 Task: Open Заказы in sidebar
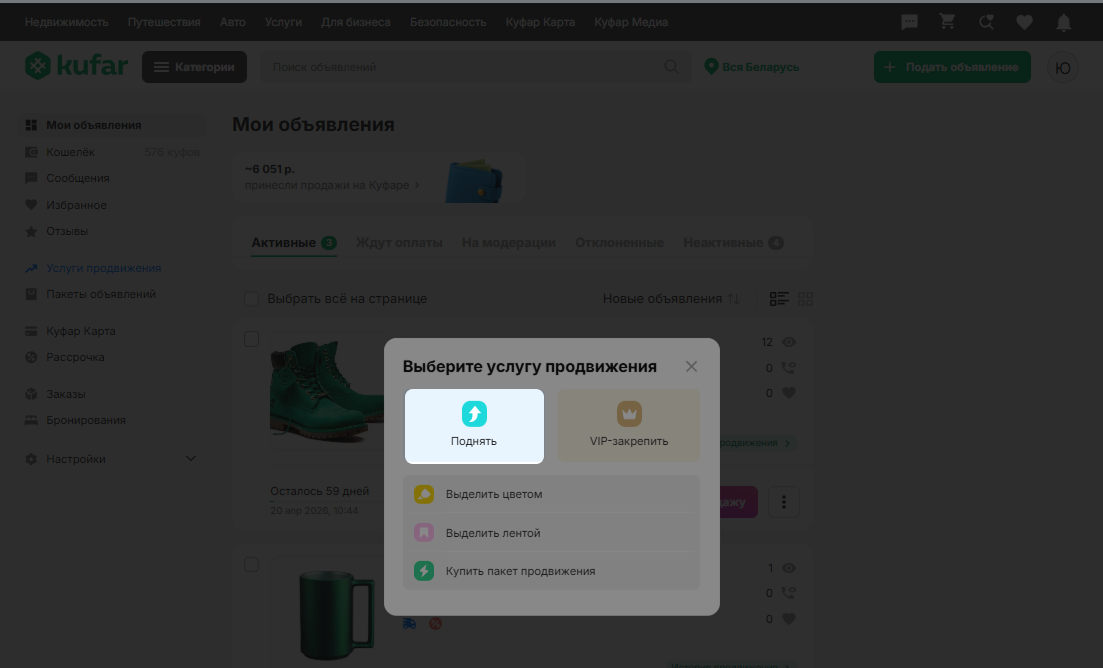pos(113,394)
